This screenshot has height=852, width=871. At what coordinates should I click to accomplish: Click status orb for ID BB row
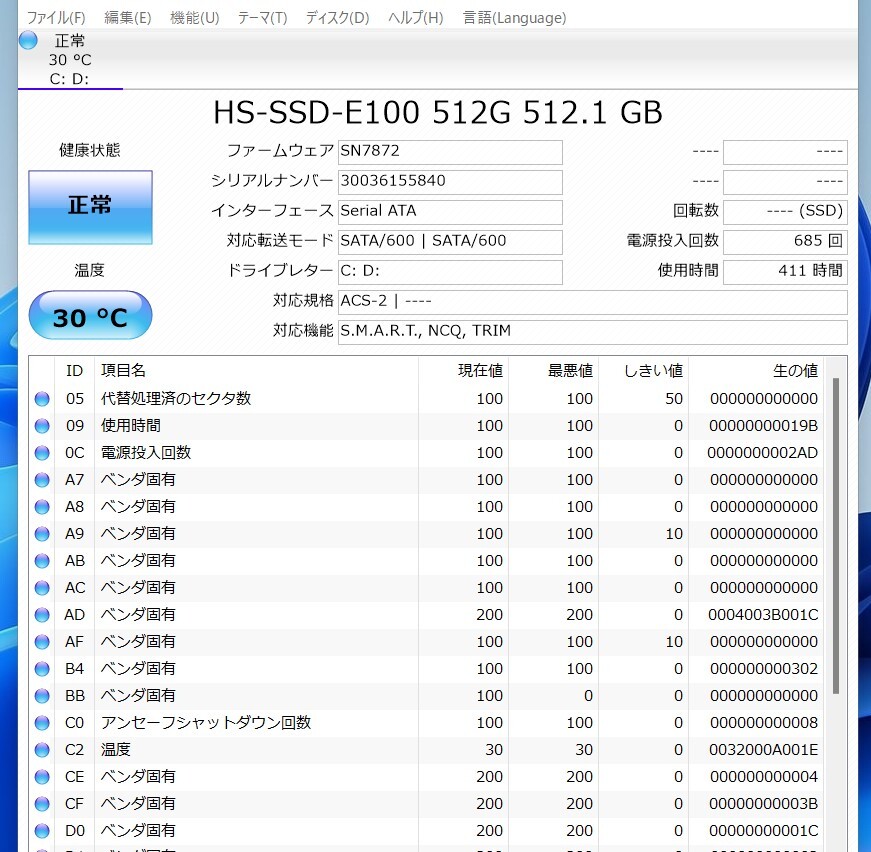tap(42, 696)
